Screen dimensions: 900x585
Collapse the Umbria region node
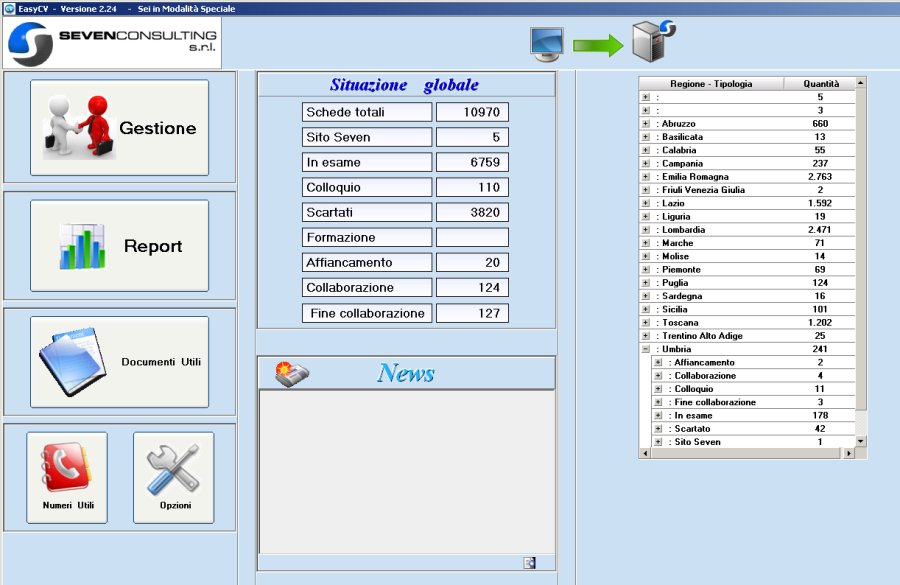pos(646,349)
